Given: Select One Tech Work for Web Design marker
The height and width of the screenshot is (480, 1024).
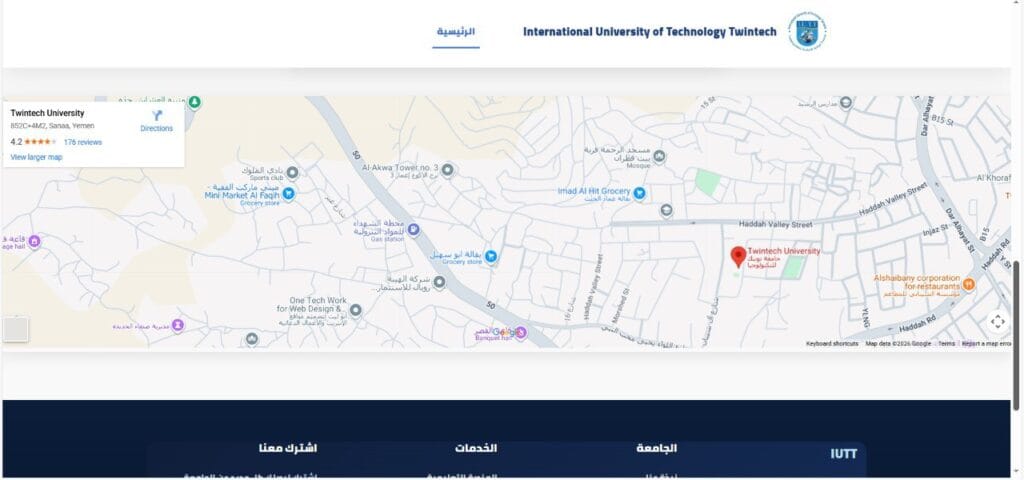Looking at the screenshot, I should coord(355,310).
